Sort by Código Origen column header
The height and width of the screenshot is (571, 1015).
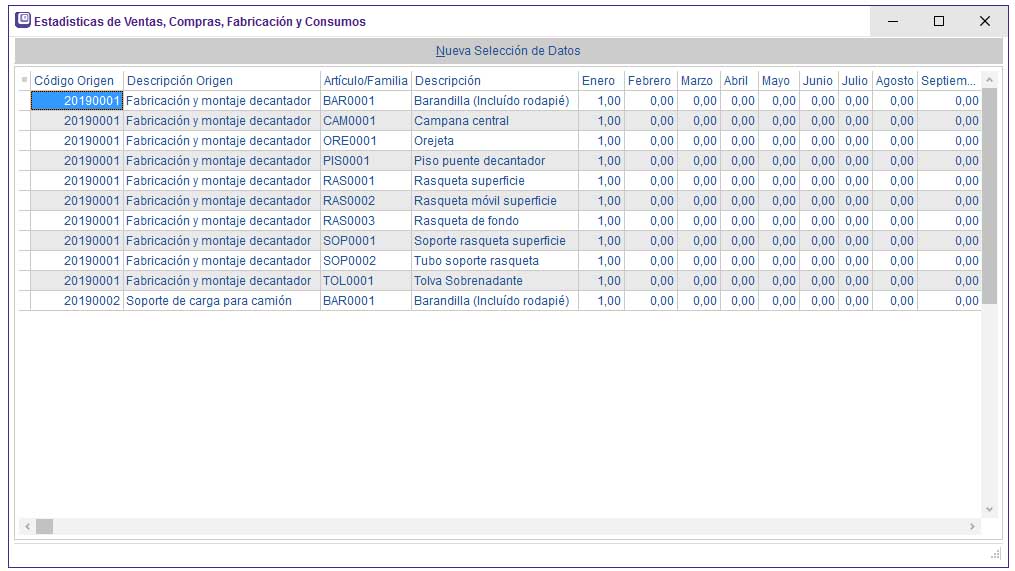[75, 81]
